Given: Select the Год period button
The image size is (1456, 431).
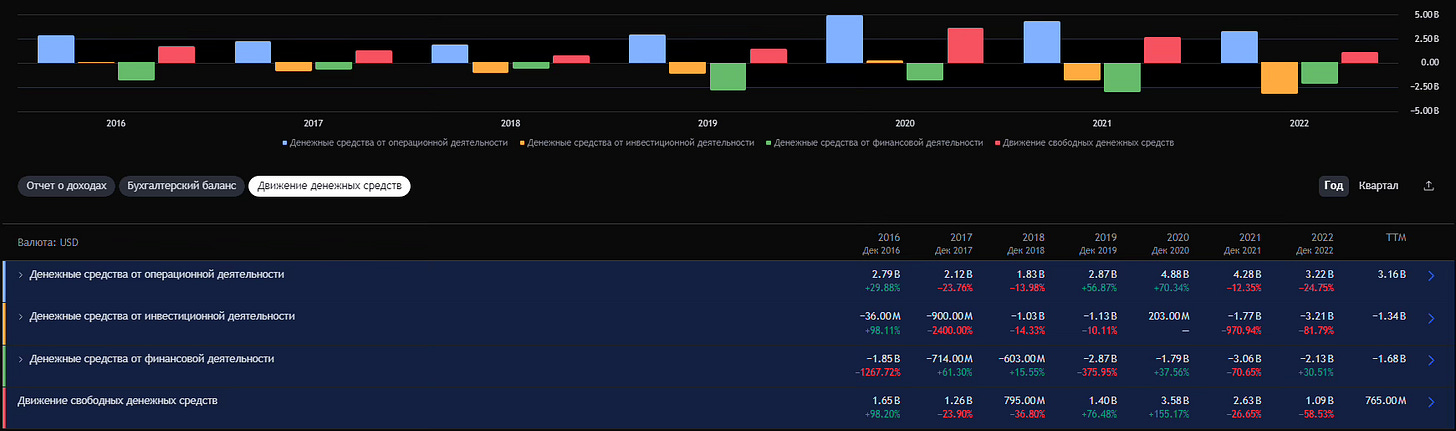Looking at the screenshot, I should pos(1334,186).
